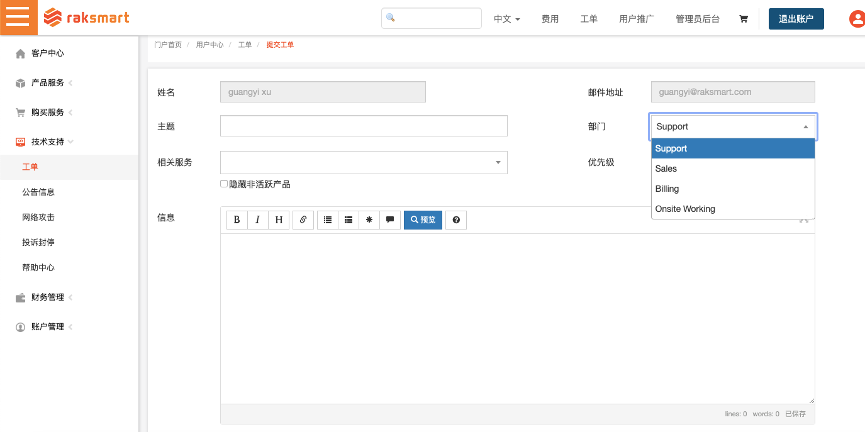The height and width of the screenshot is (433, 866).
Task: Open the user avatar icon
Action: [858, 19]
